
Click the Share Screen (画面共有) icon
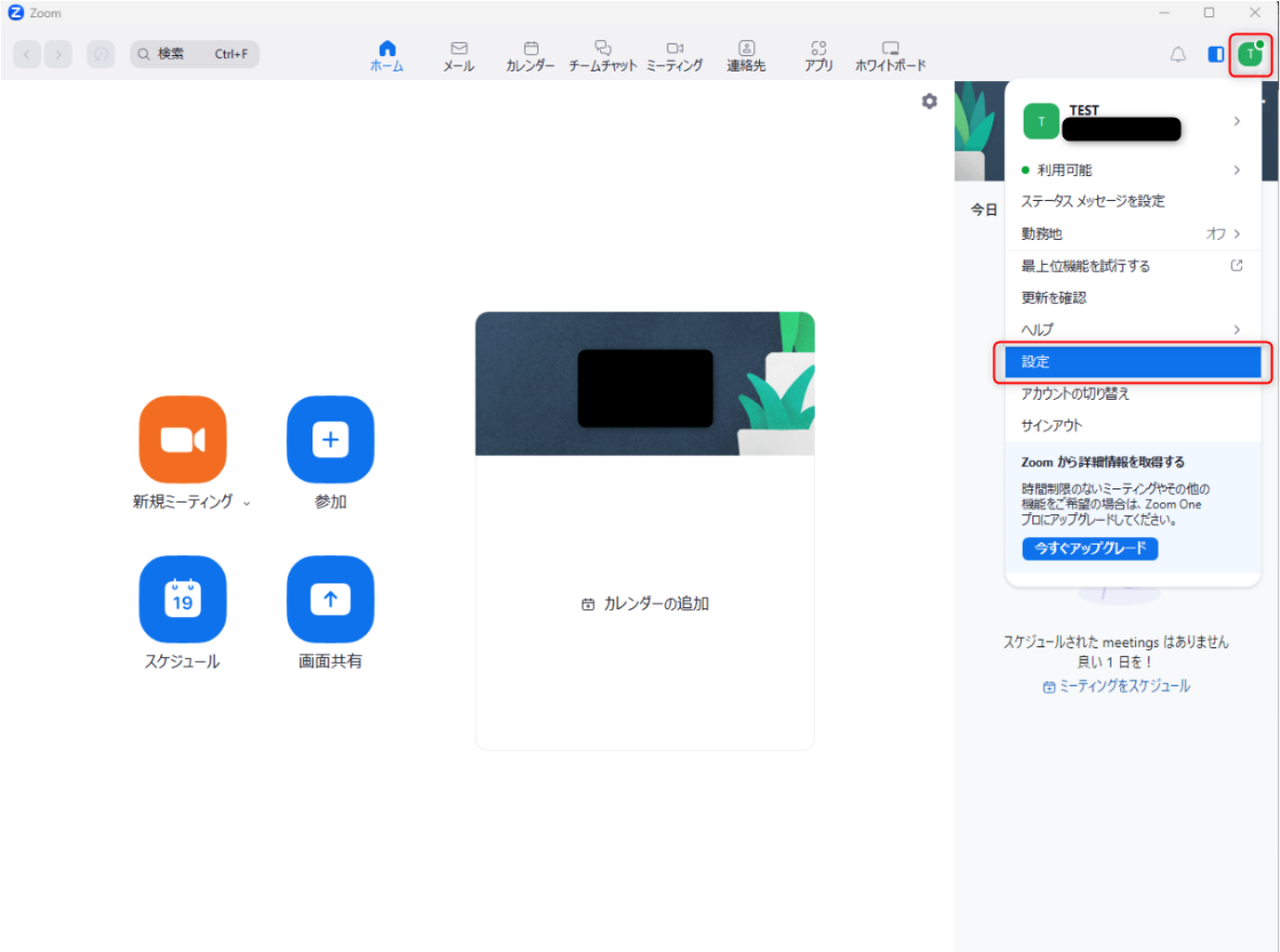pos(330,599)
